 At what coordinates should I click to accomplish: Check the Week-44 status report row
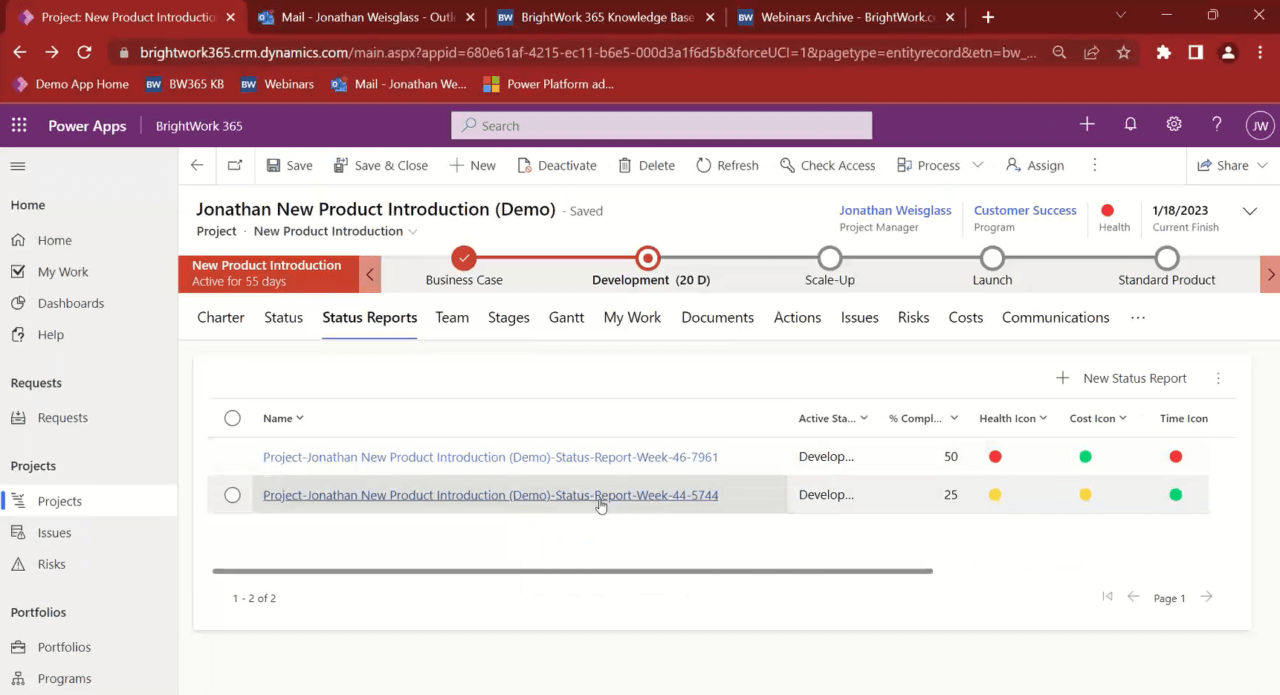point(232,494)
